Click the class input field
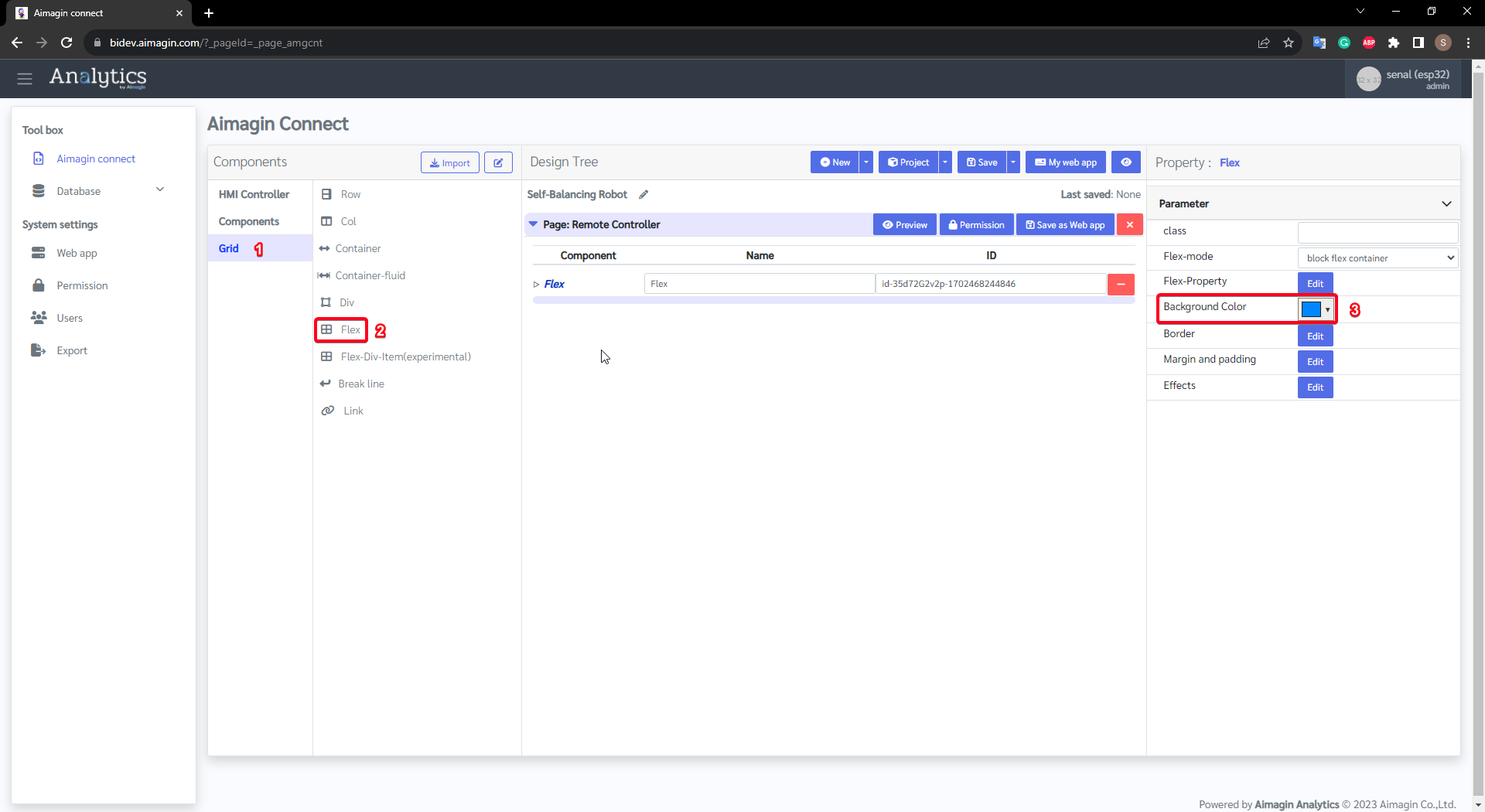 click(x=1377, y=232)
